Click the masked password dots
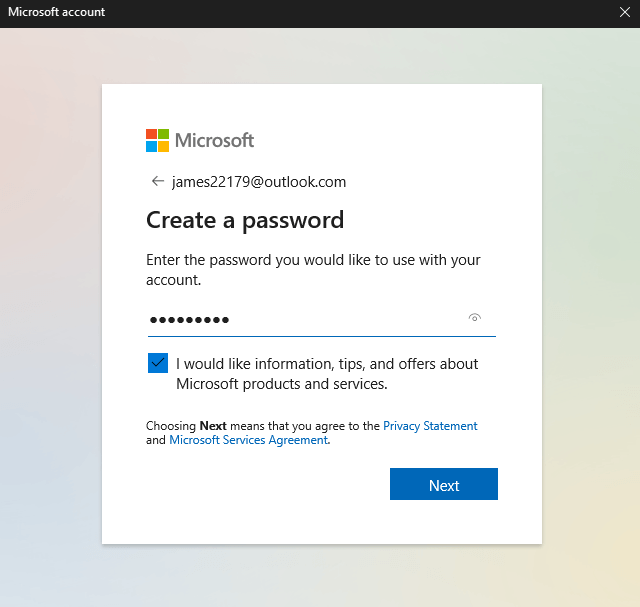The width and height of the screenshot is (640, 607). coord(189,320)
